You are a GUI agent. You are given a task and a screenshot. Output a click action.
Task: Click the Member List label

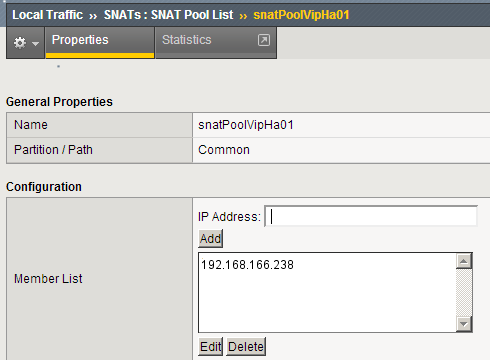pyautogui.click(x=48, y=279)
